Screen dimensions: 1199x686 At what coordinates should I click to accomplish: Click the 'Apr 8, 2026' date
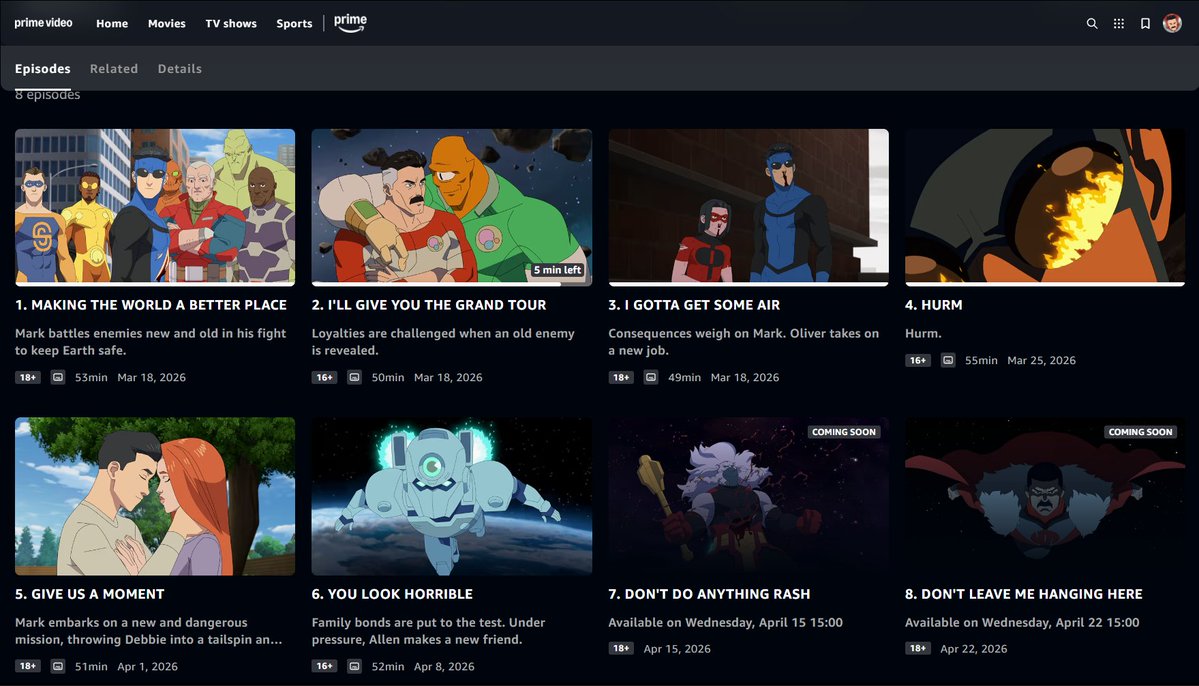[x=444, y=666]
